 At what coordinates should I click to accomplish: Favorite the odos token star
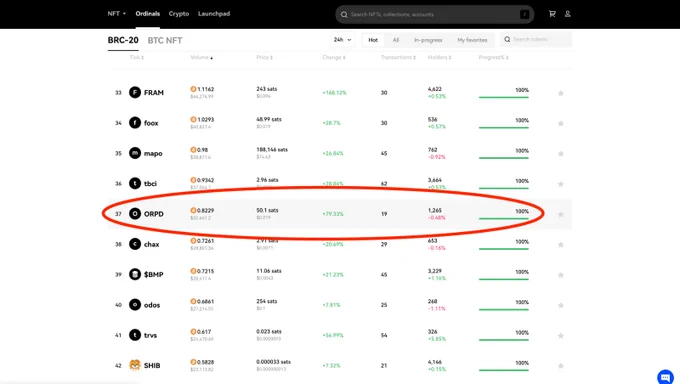pyautogui.click(x=561, y=305)
